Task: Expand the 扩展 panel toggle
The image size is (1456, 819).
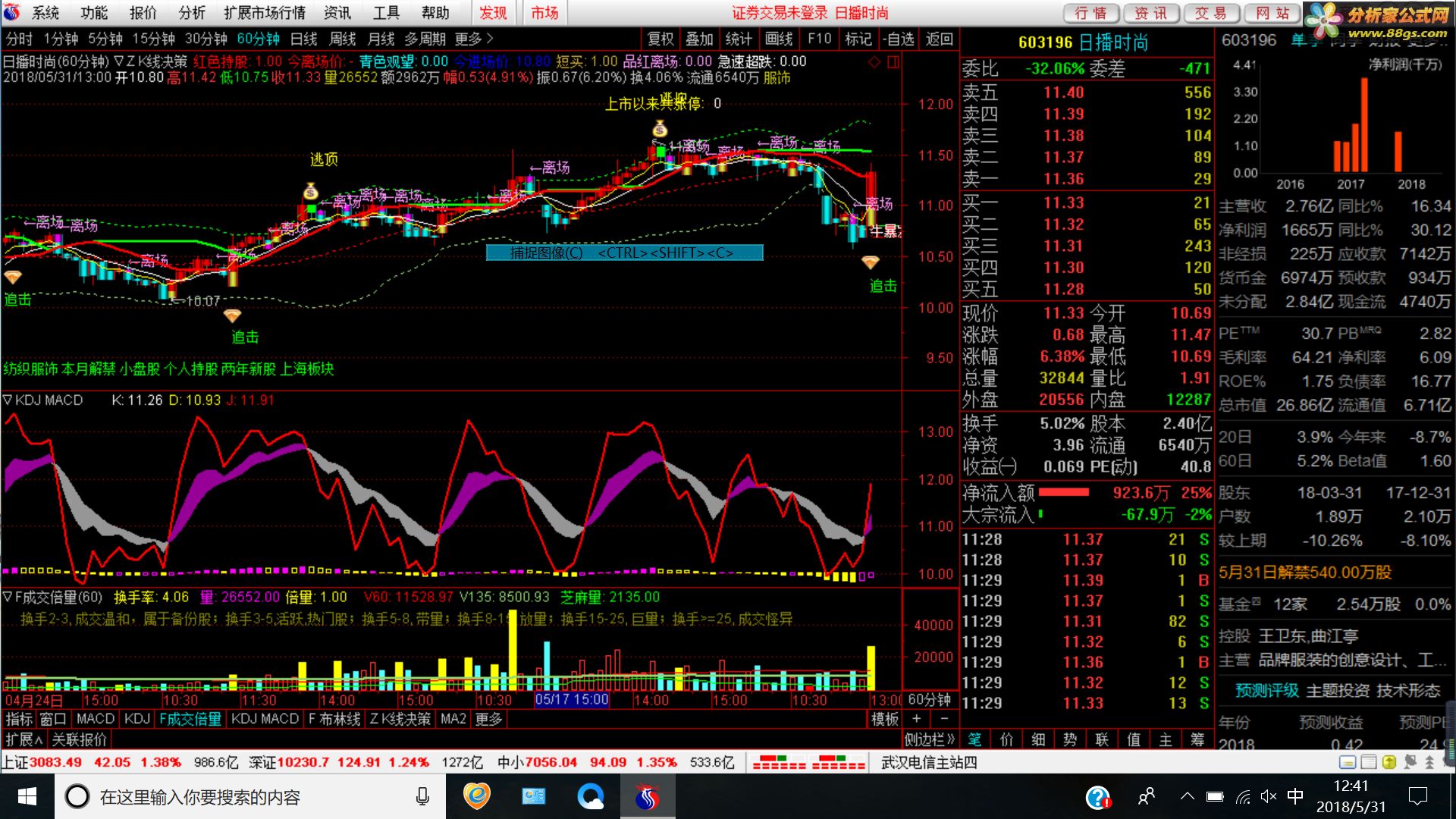Action: 24,739
